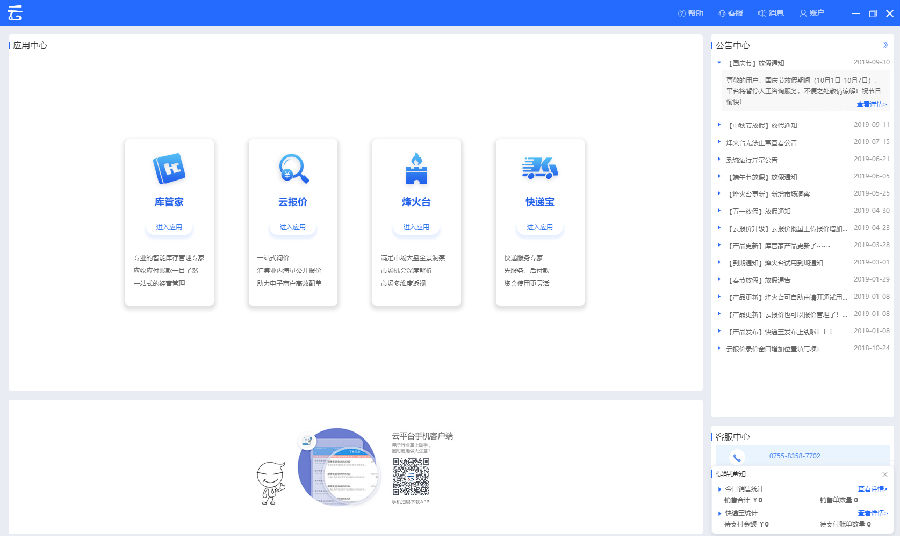900x536 pixels.
Task: Click the 快递宝 delivery truck icon
Action: tap(539, 168)
